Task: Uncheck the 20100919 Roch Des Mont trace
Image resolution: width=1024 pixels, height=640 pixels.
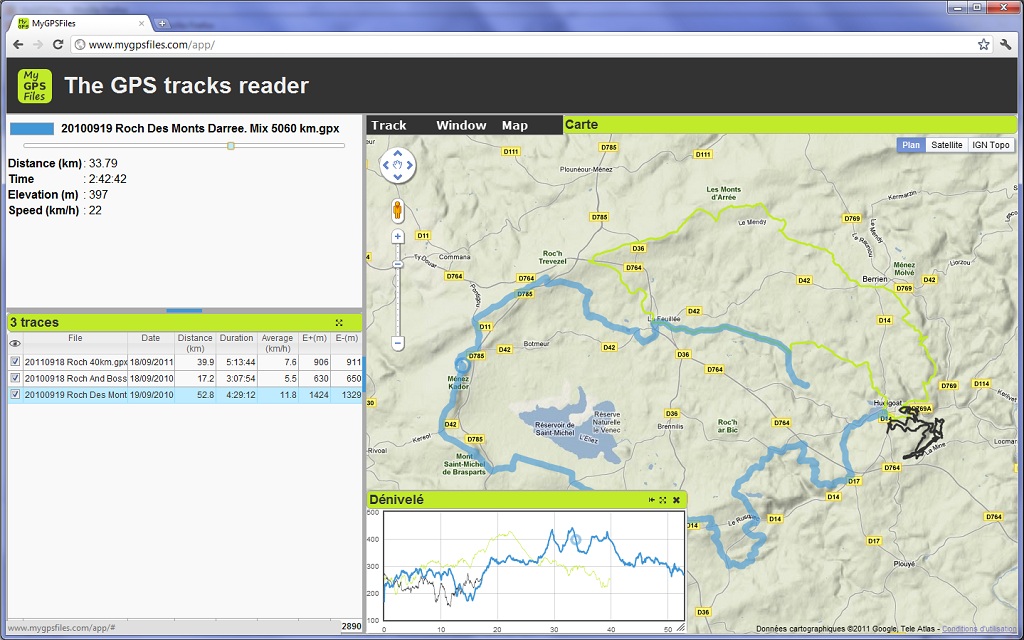Action: tap(15, 394)
